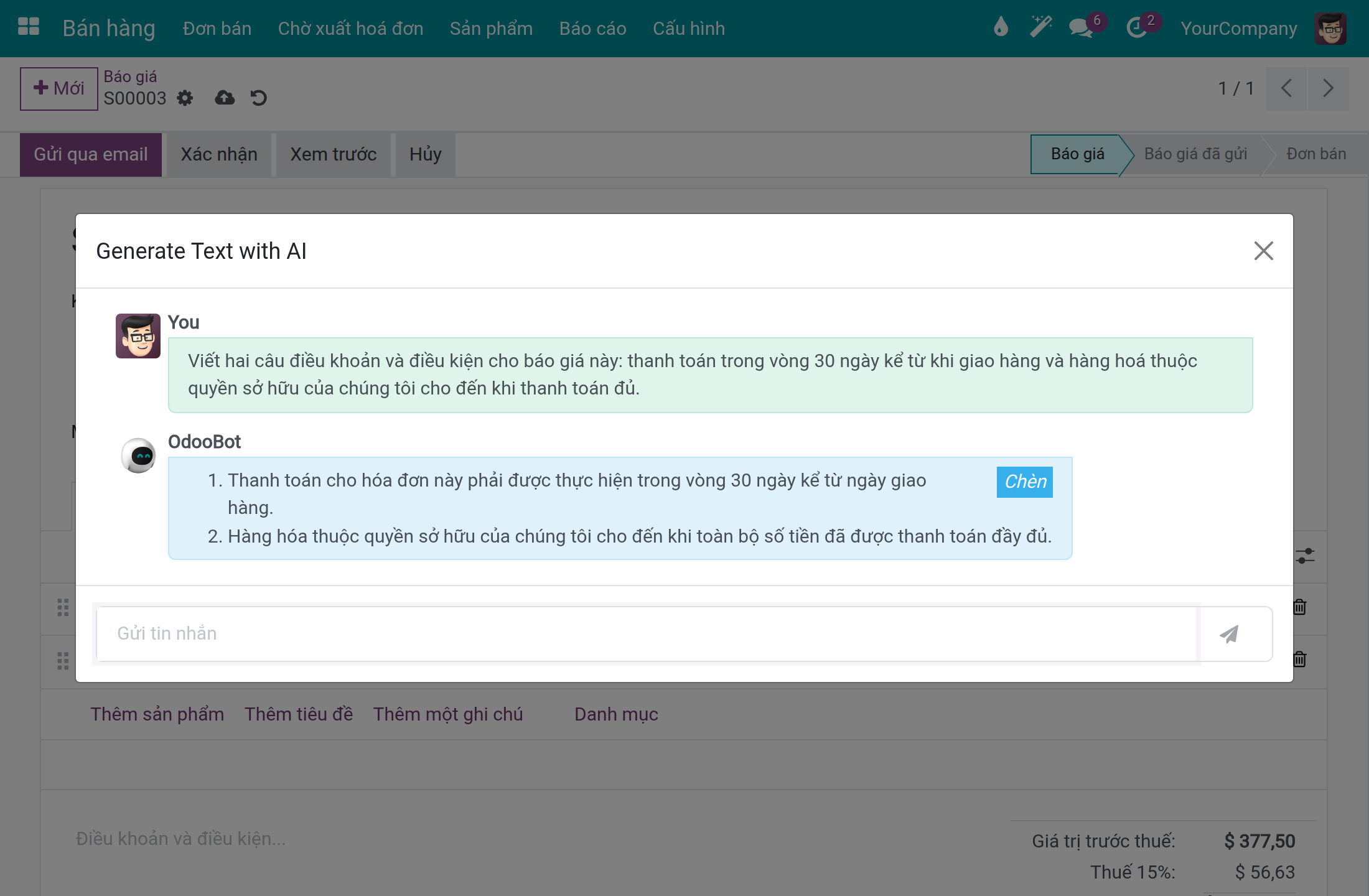Go to previous record arrow

pyautogui.click(x=1286, y=88)
